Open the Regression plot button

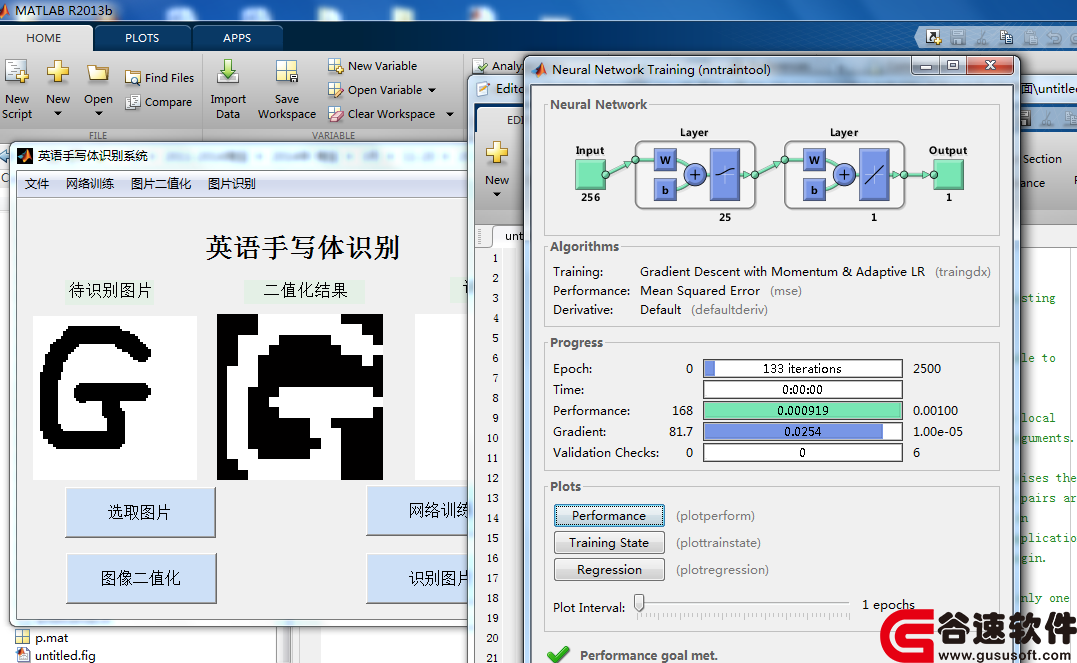tap(609, 570)
